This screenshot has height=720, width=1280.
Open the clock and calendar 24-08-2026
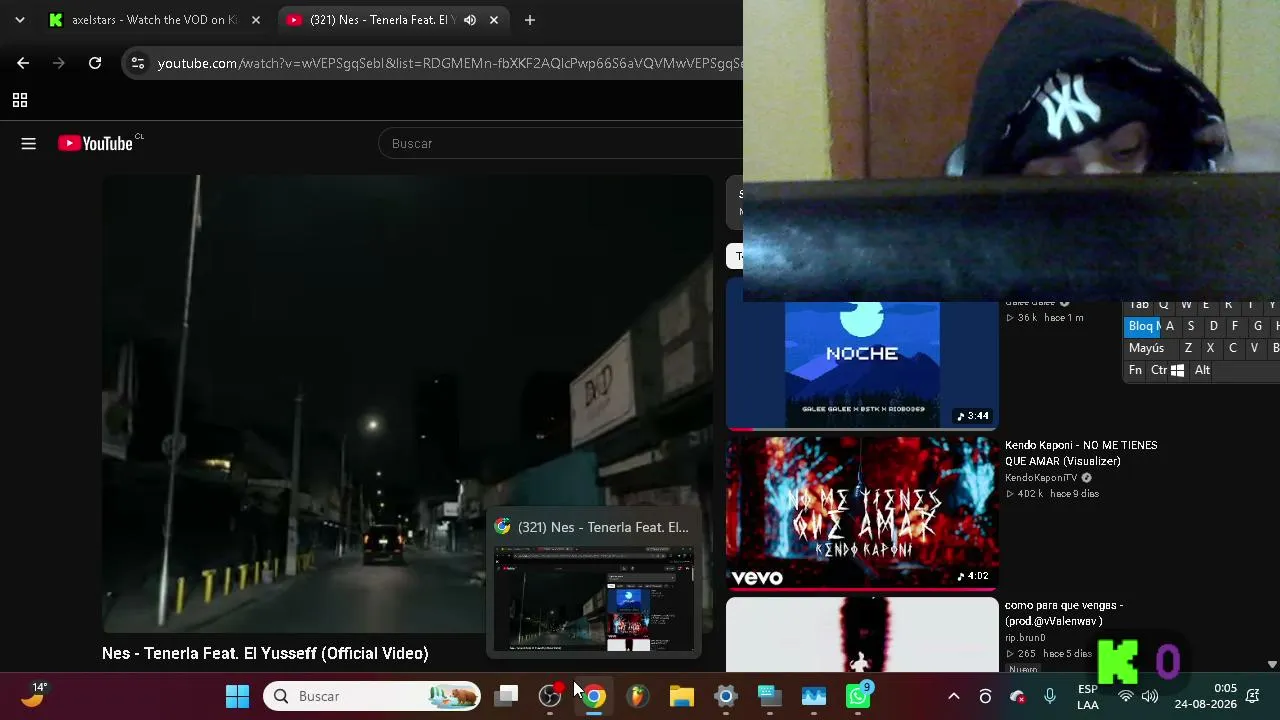pyautogui.click(x=1206, y=696)
